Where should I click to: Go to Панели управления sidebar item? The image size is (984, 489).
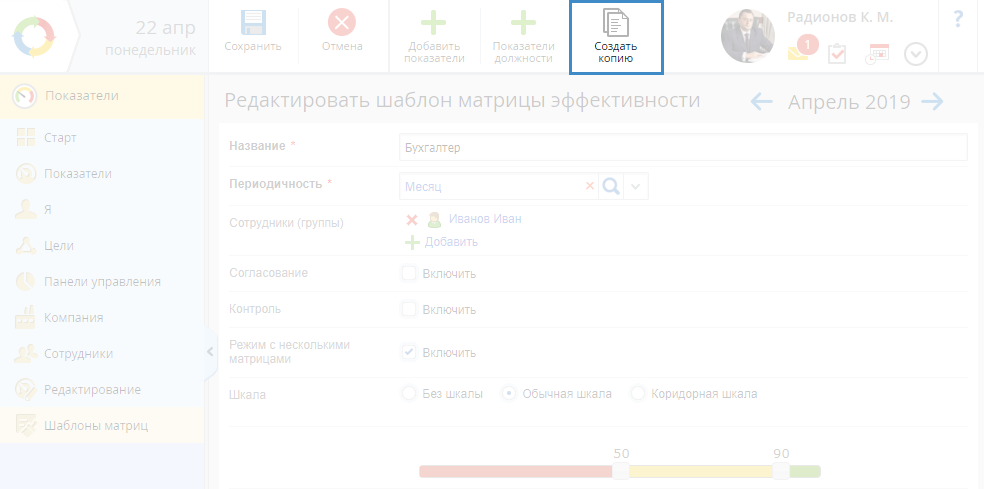(x=102, y=281)
